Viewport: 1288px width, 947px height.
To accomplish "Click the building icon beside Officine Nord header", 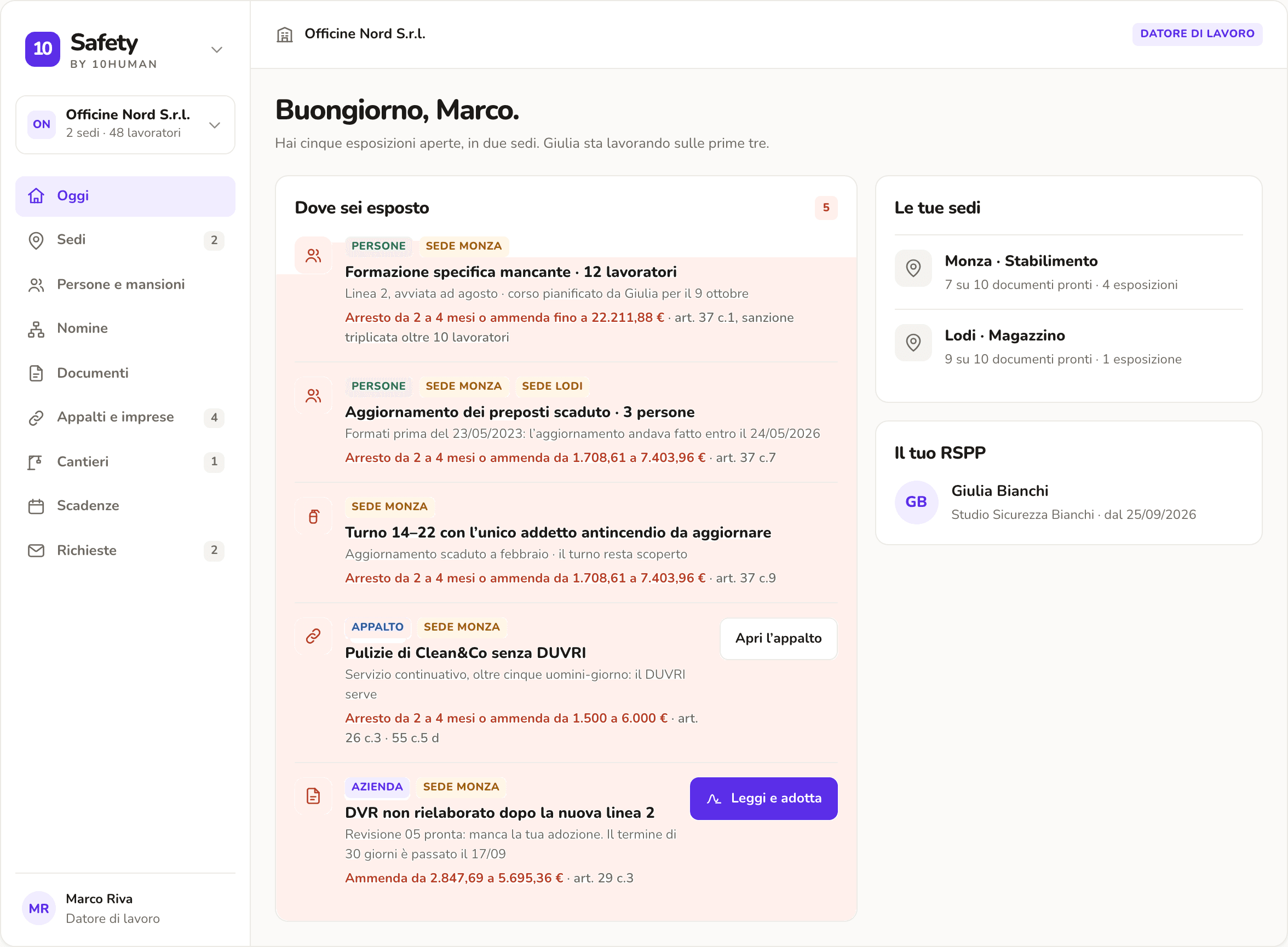I will click(x=284, y=35).
